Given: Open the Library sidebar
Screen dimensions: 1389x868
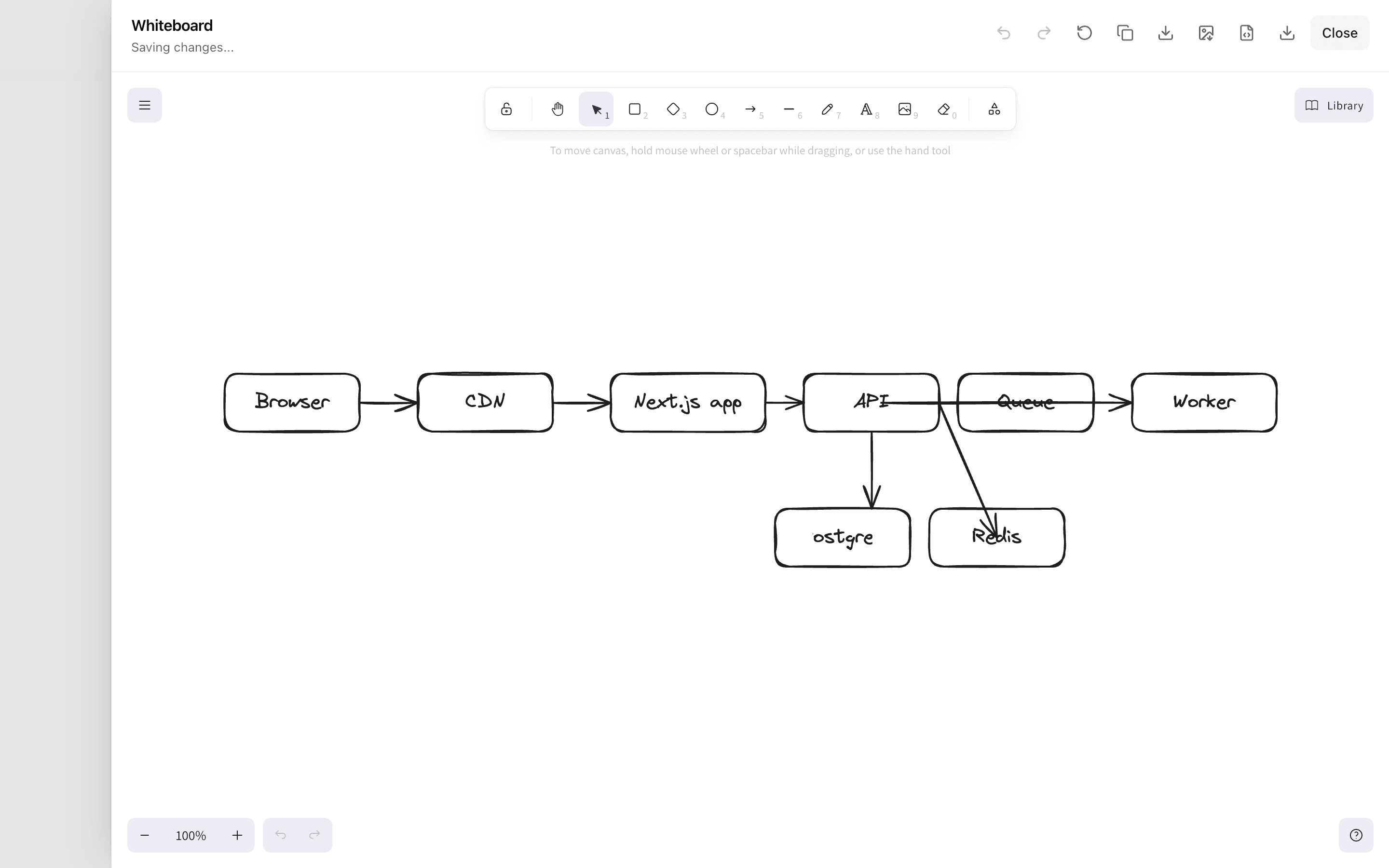Looking at the screenshot, I should click(x=1334, y=105).
